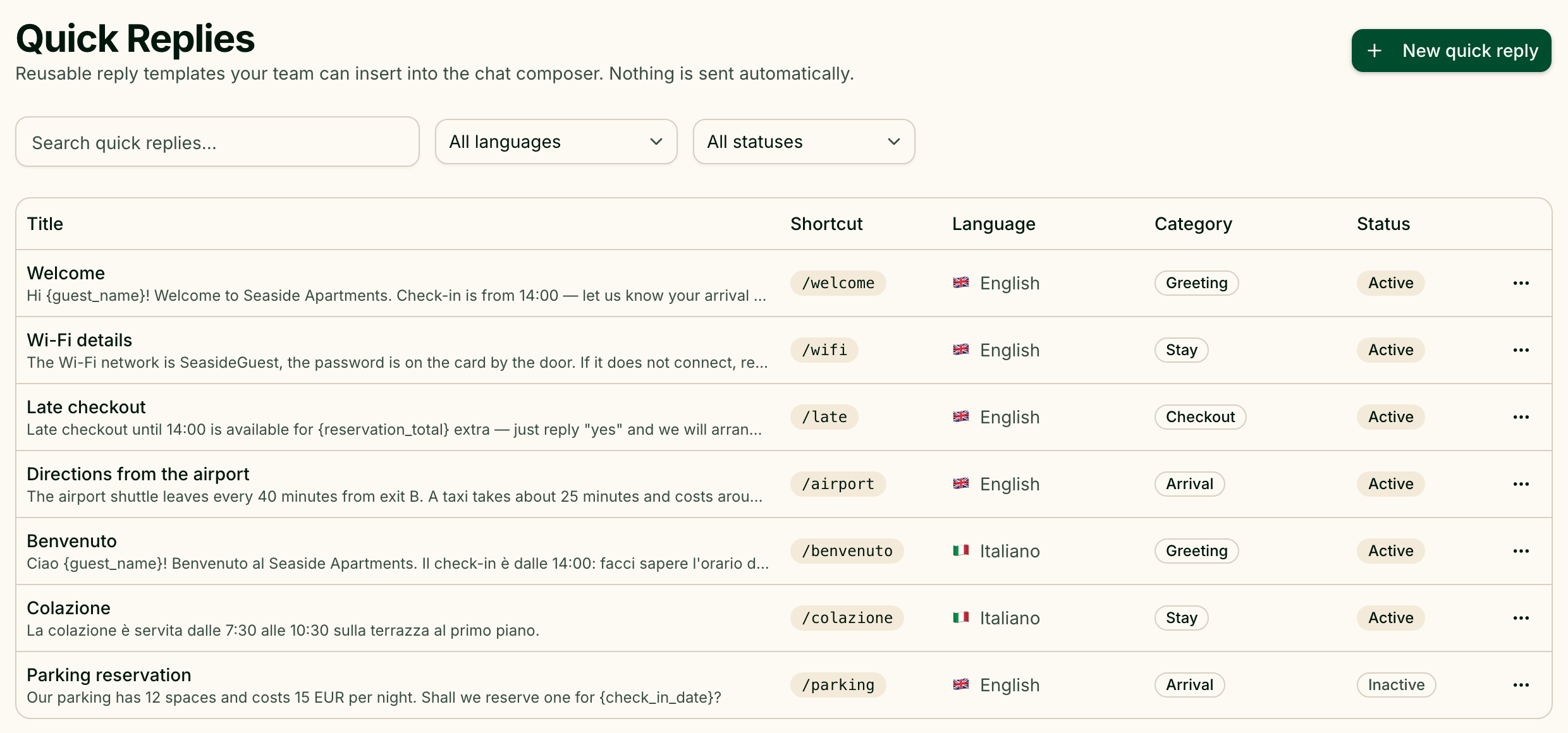The height and width of the screenshot is (733, 1568).
Task: Click the Category column header
Action: [1193, 224]
